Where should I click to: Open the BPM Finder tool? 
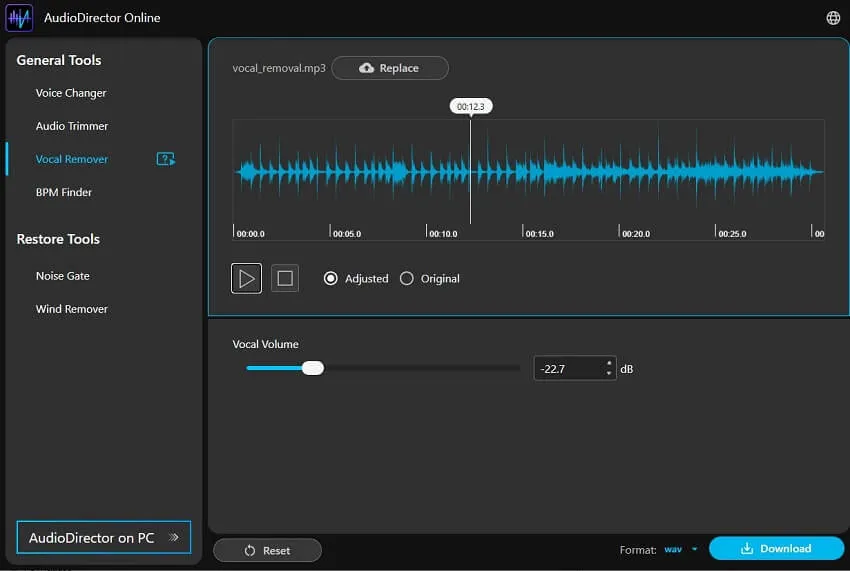pos(63,192)
